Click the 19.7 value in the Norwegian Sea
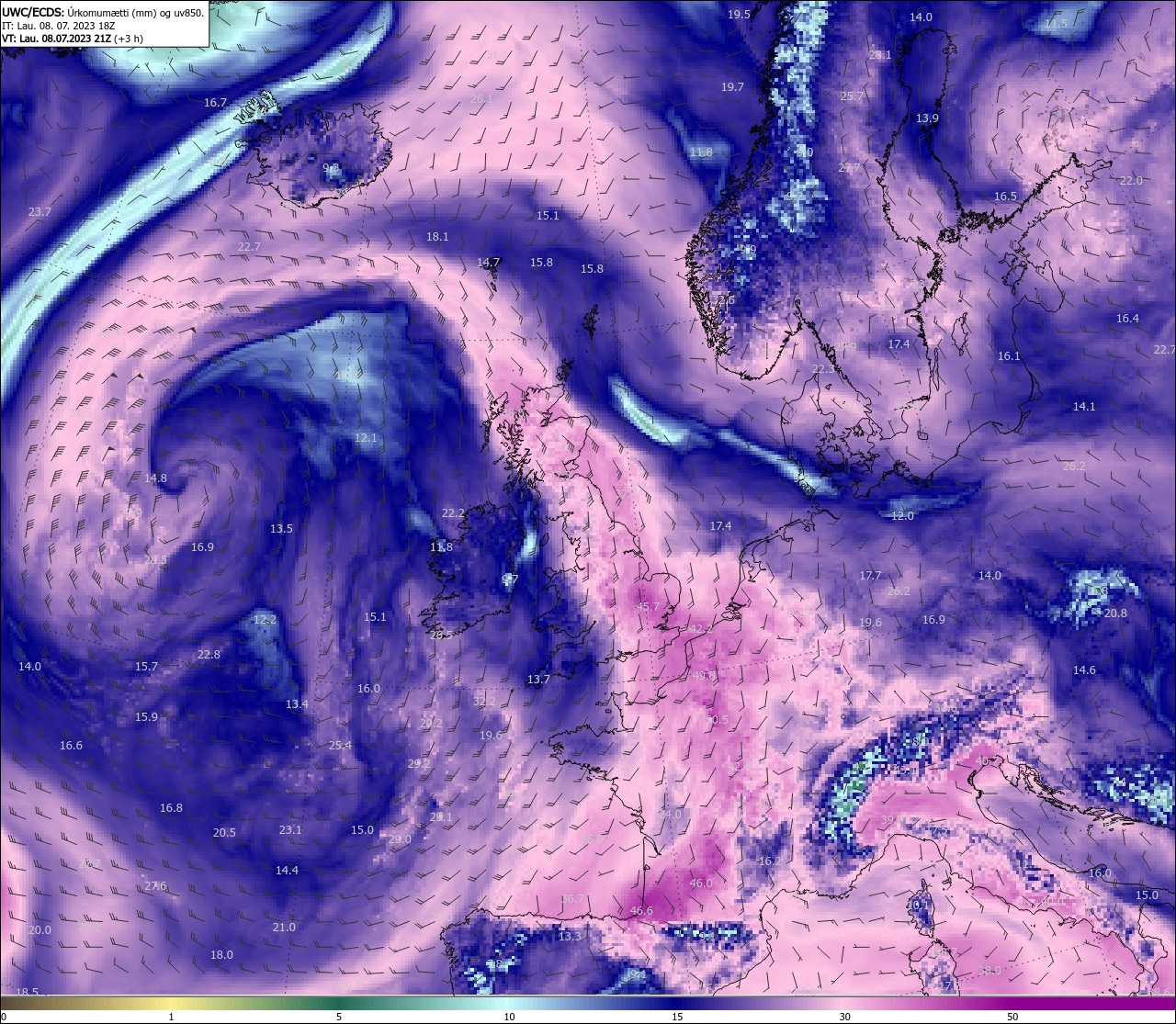 (732, 87)
